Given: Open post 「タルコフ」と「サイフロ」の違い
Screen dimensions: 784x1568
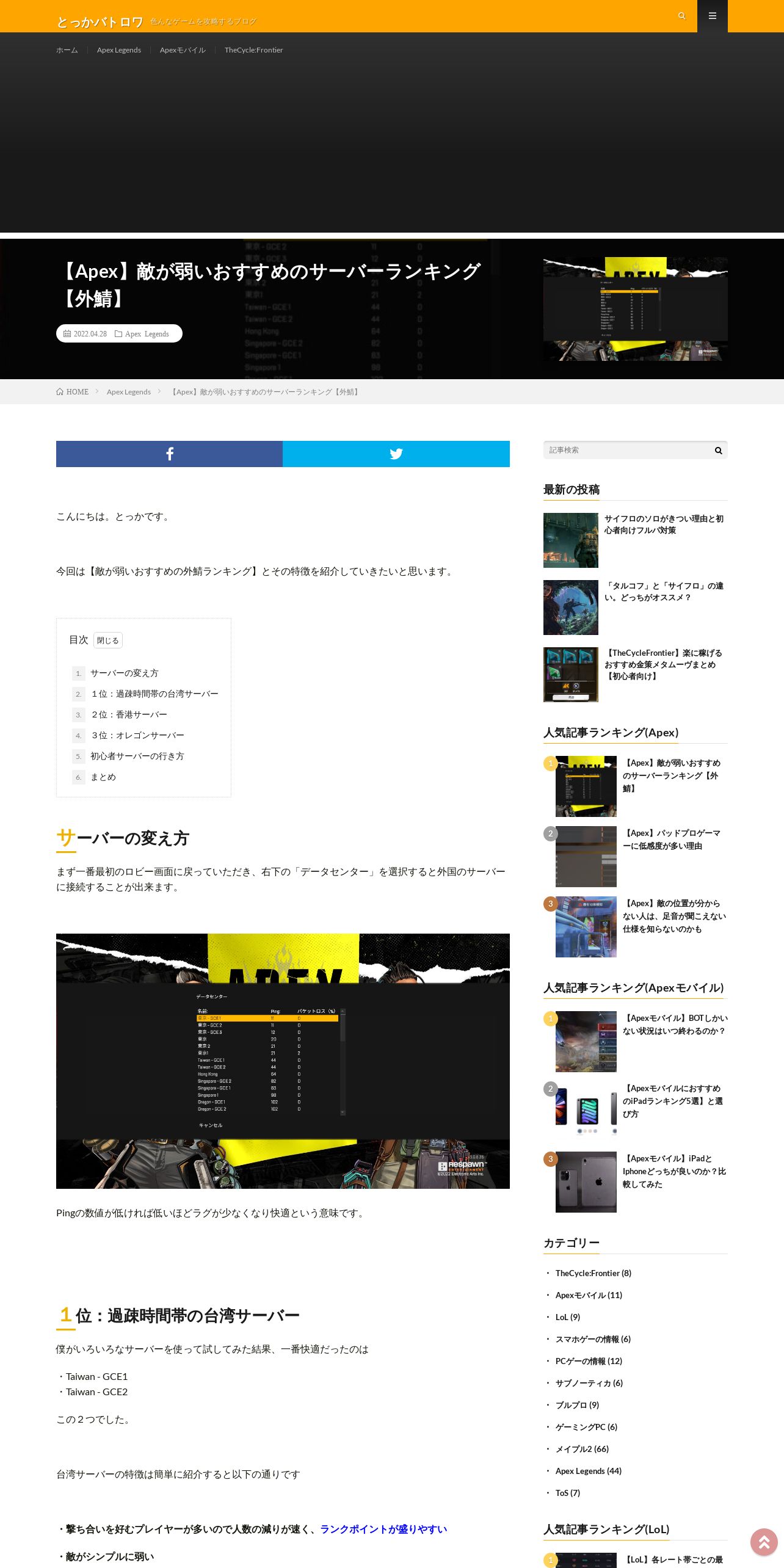Looking at the screenshot, I should click(x=664, y=592).
